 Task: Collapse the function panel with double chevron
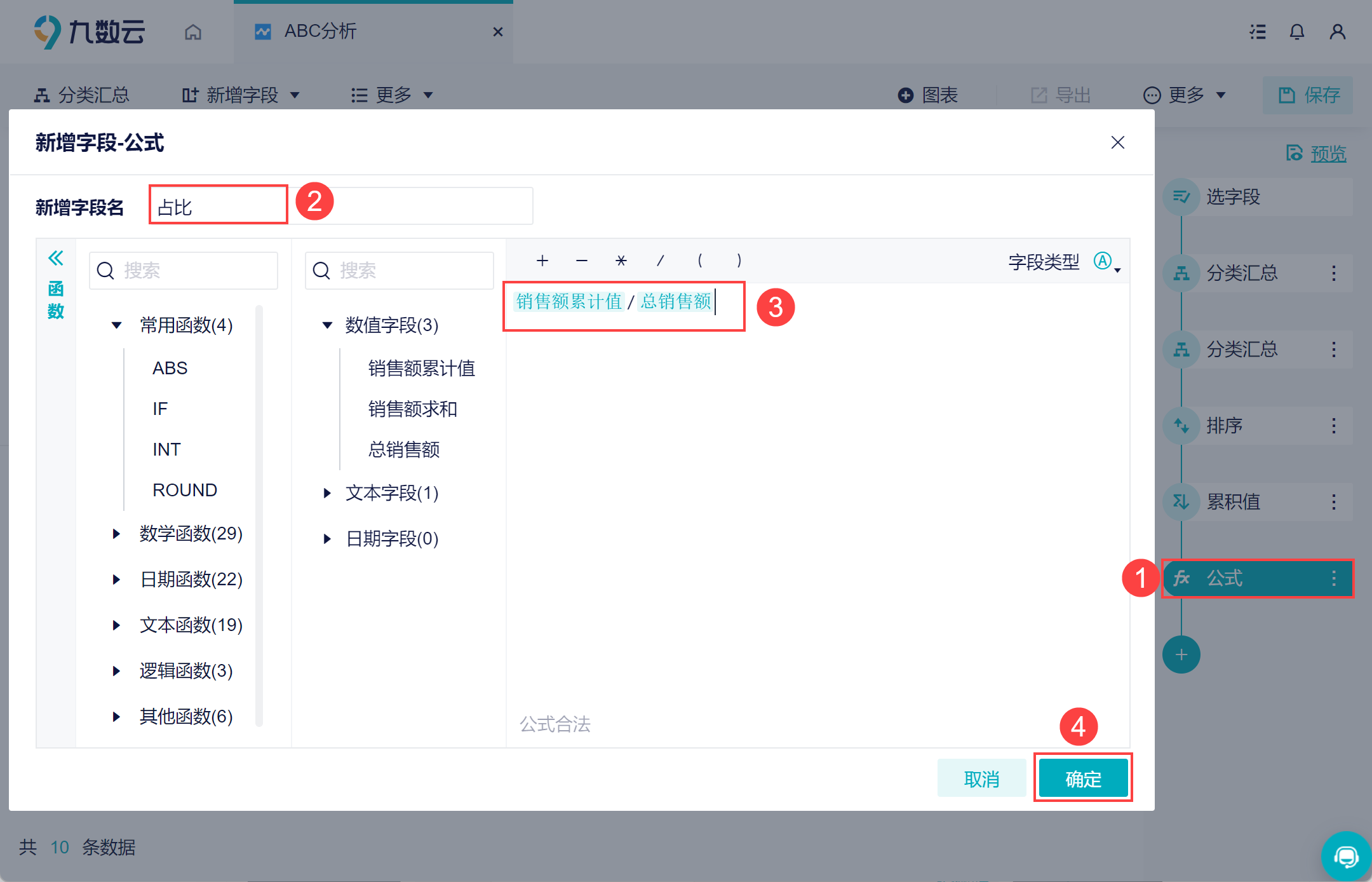pyautogui.click(x=56, y=258)
